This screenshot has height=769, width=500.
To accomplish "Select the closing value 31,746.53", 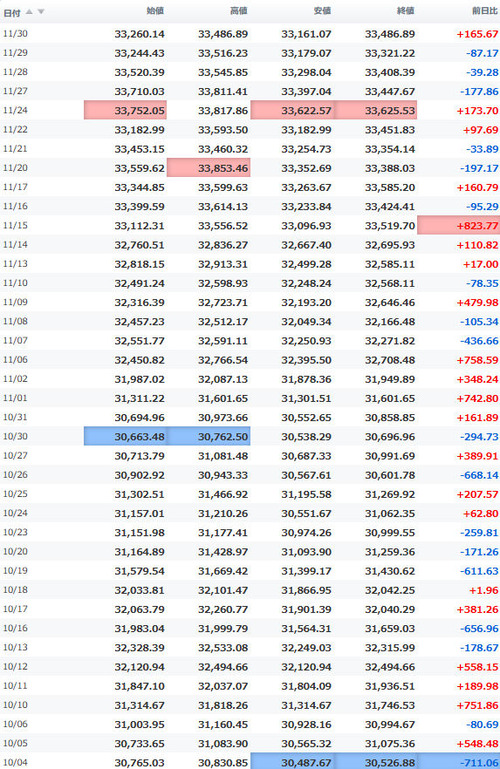I will 390,705.
